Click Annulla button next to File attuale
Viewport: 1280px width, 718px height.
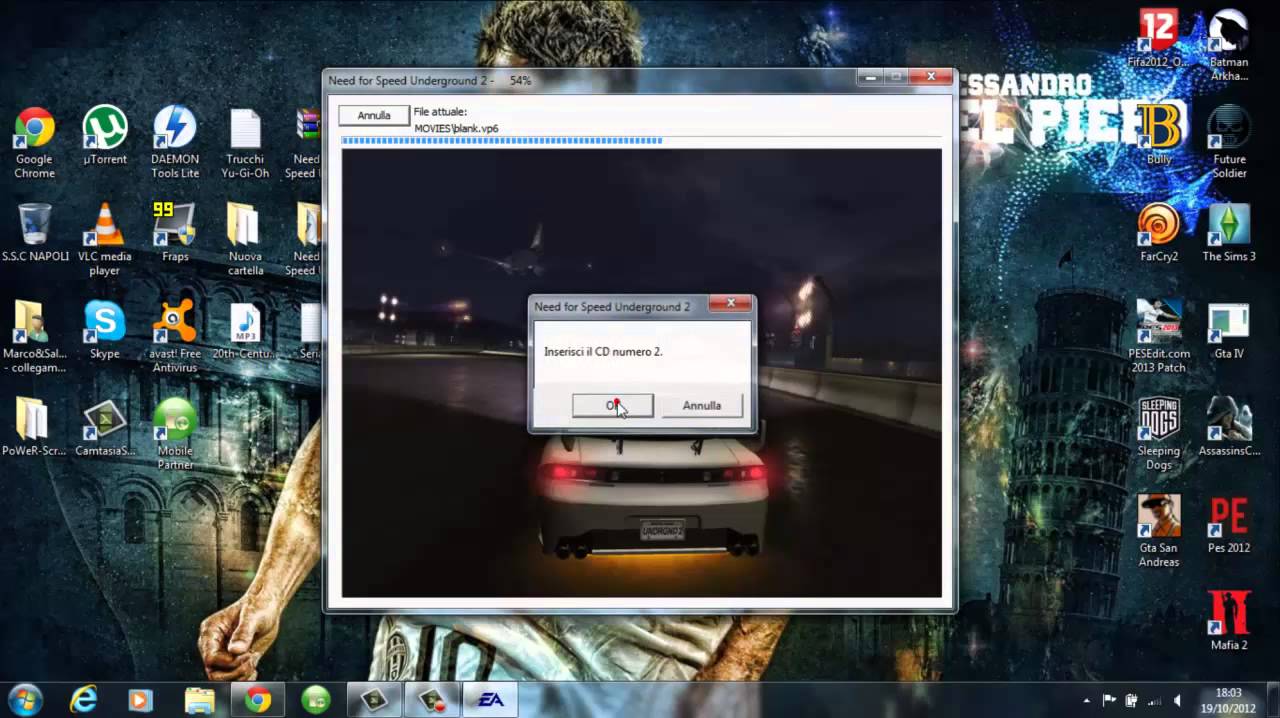point(374,115)
